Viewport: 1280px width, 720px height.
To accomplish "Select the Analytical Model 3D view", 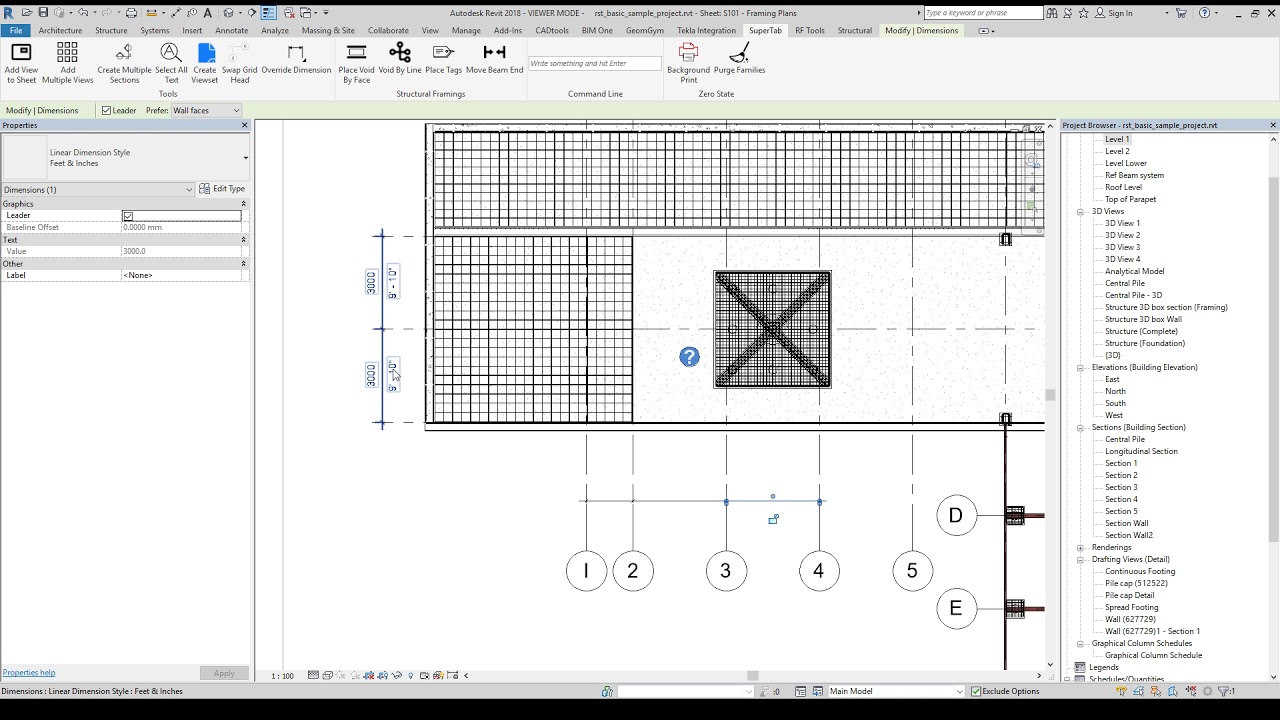I will click(1134, 272).
